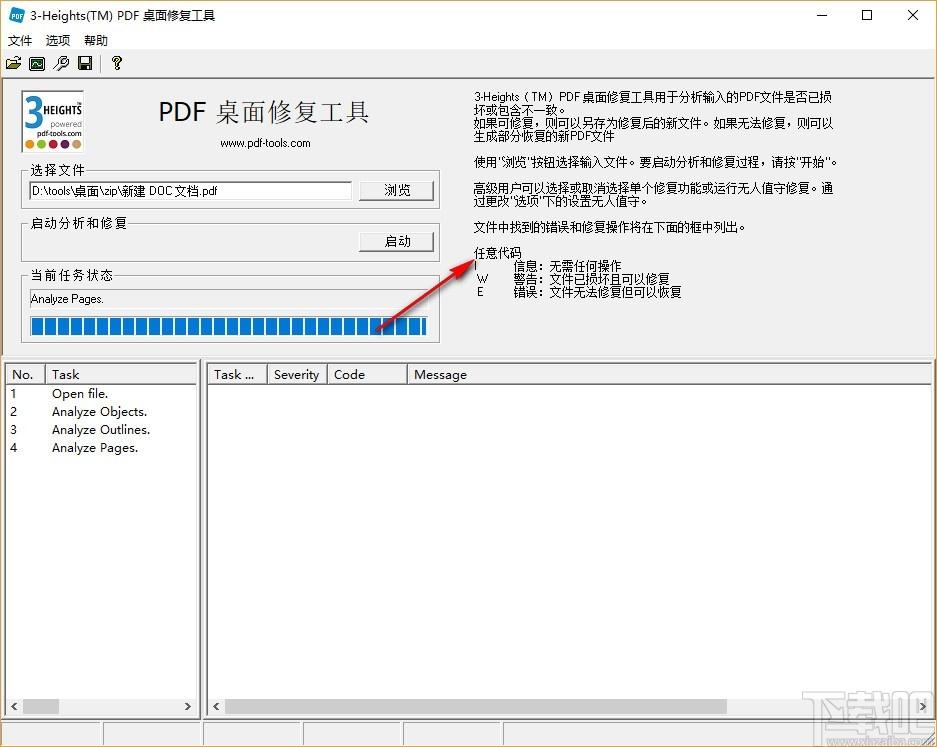The image size is (937, 747).
Task: Click the PDF app icon in title bar
Action: [16, 15]
